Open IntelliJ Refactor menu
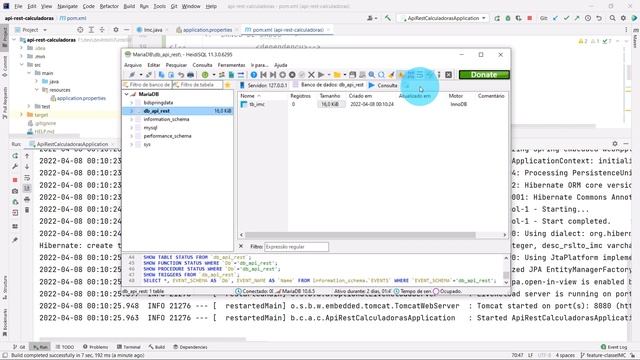 (109, 6)
